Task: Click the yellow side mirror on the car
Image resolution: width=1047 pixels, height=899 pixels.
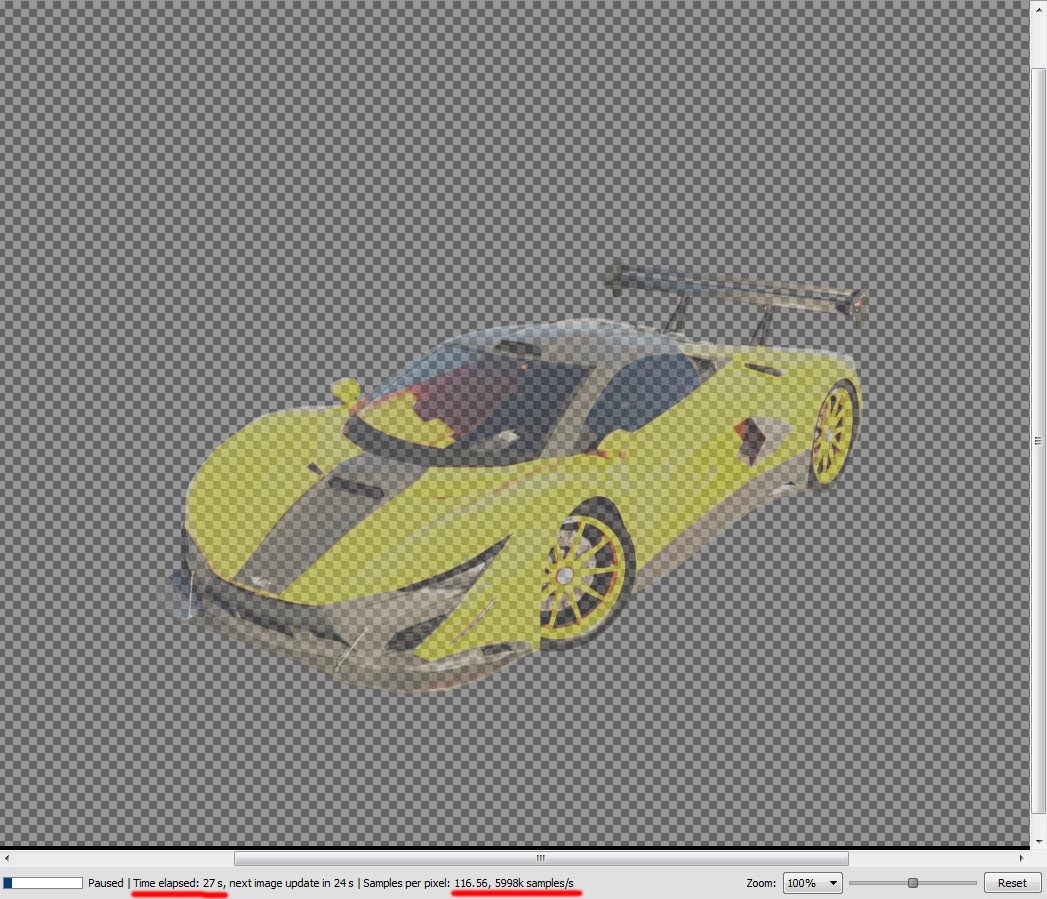Action: click(x=345, y=391)
